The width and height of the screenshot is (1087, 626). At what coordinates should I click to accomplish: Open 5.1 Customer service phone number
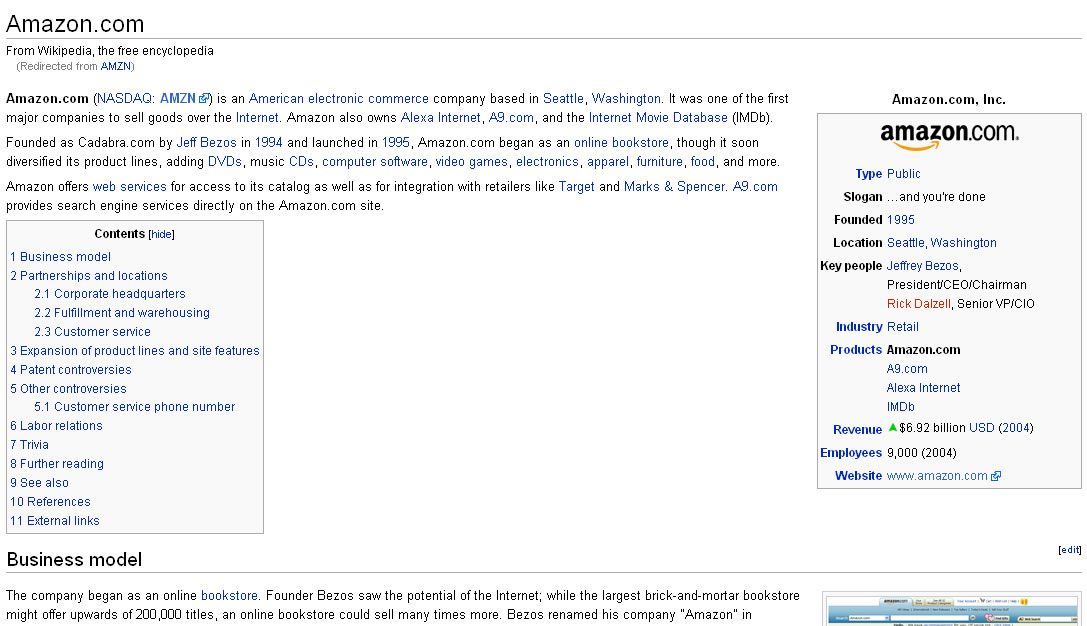coord(134,407)
